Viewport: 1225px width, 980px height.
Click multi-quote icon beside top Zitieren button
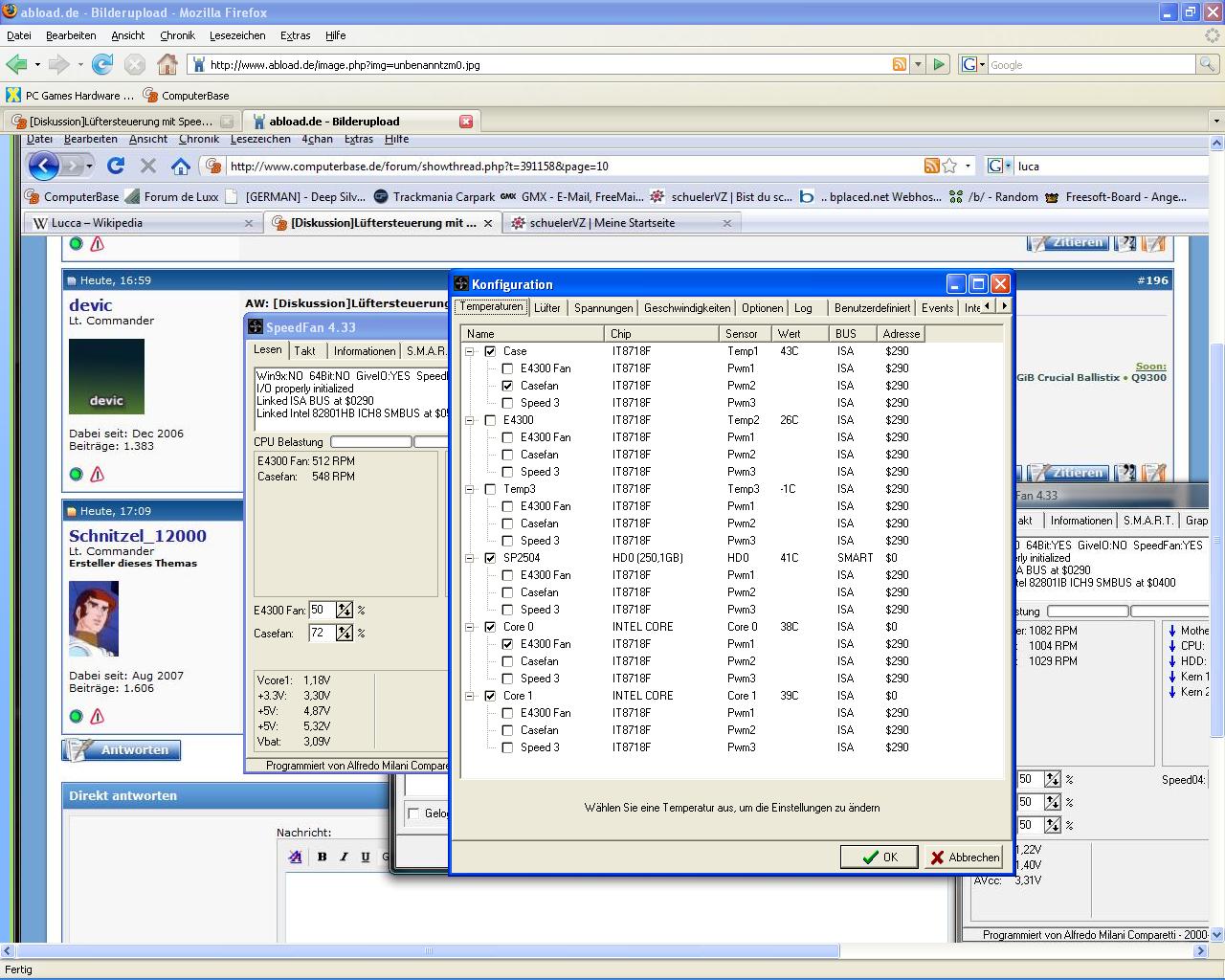click(1125, 243)
